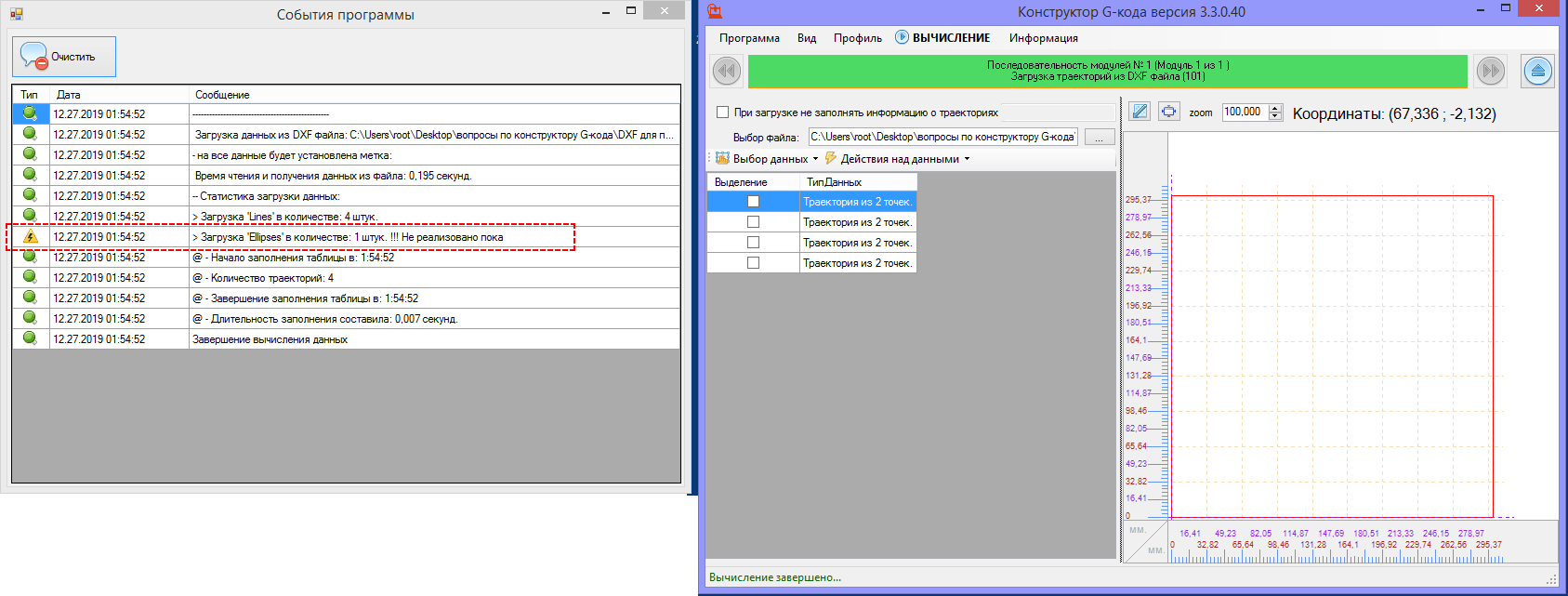Image resolution: width=1568 pixels, height=596 pixels.
Task: Select the 'Начало заполнения таблицы в: 1:54:52' message
Action: tap(435, 258)
